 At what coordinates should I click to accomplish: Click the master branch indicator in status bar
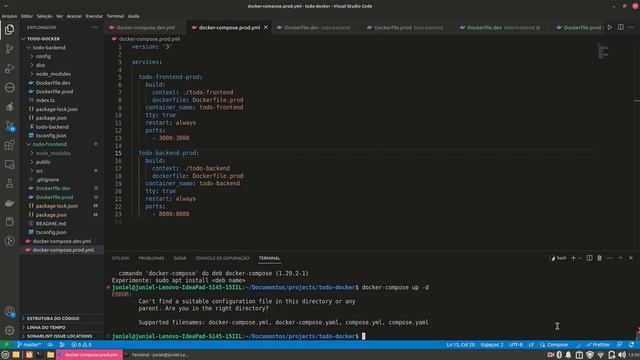click(x=29, y=344)
